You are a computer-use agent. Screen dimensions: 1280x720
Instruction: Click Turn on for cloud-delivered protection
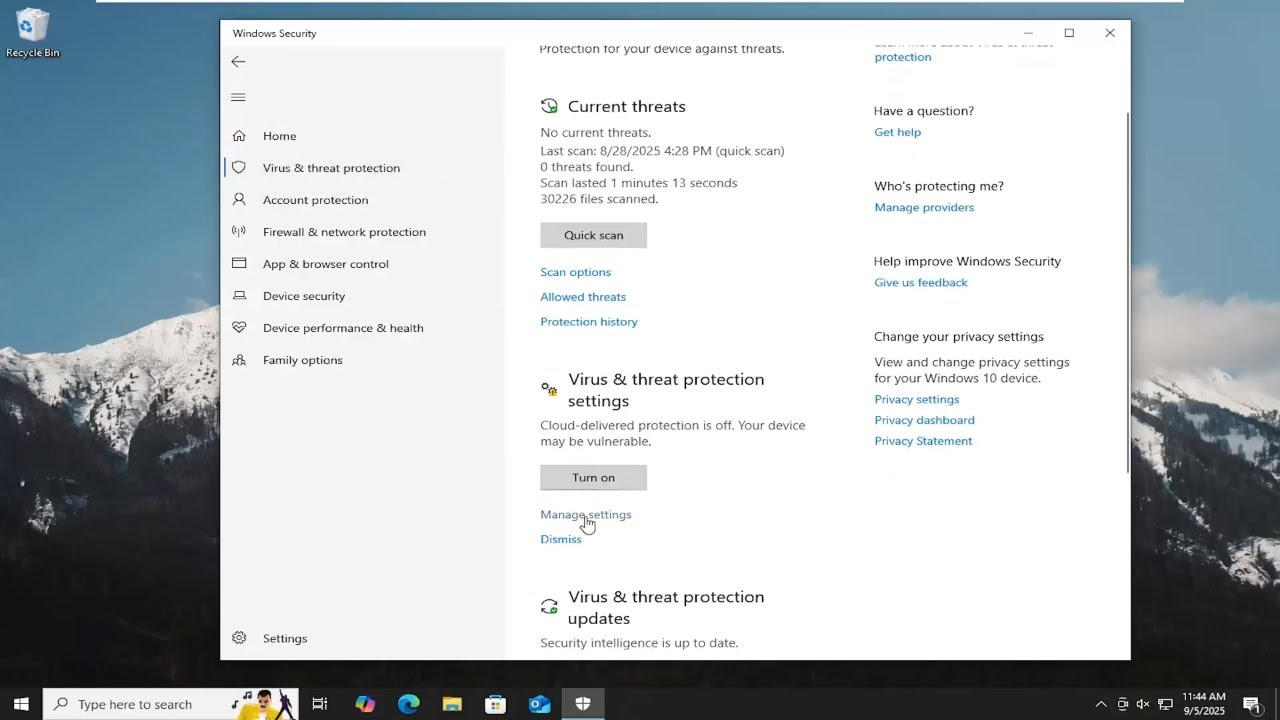[x=594, y=478]
